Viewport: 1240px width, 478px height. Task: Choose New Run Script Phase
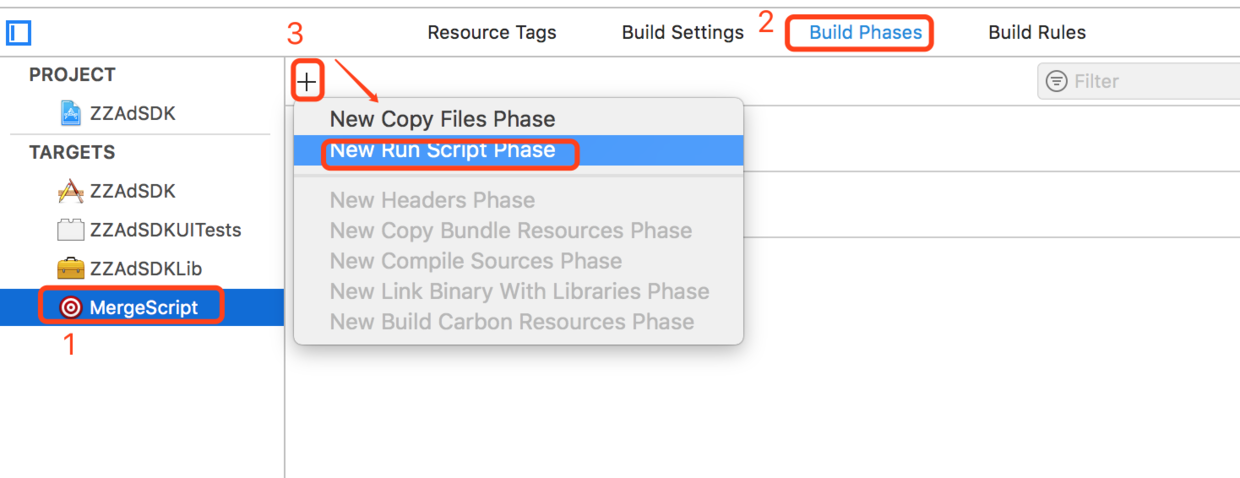(x=442, y=151)
